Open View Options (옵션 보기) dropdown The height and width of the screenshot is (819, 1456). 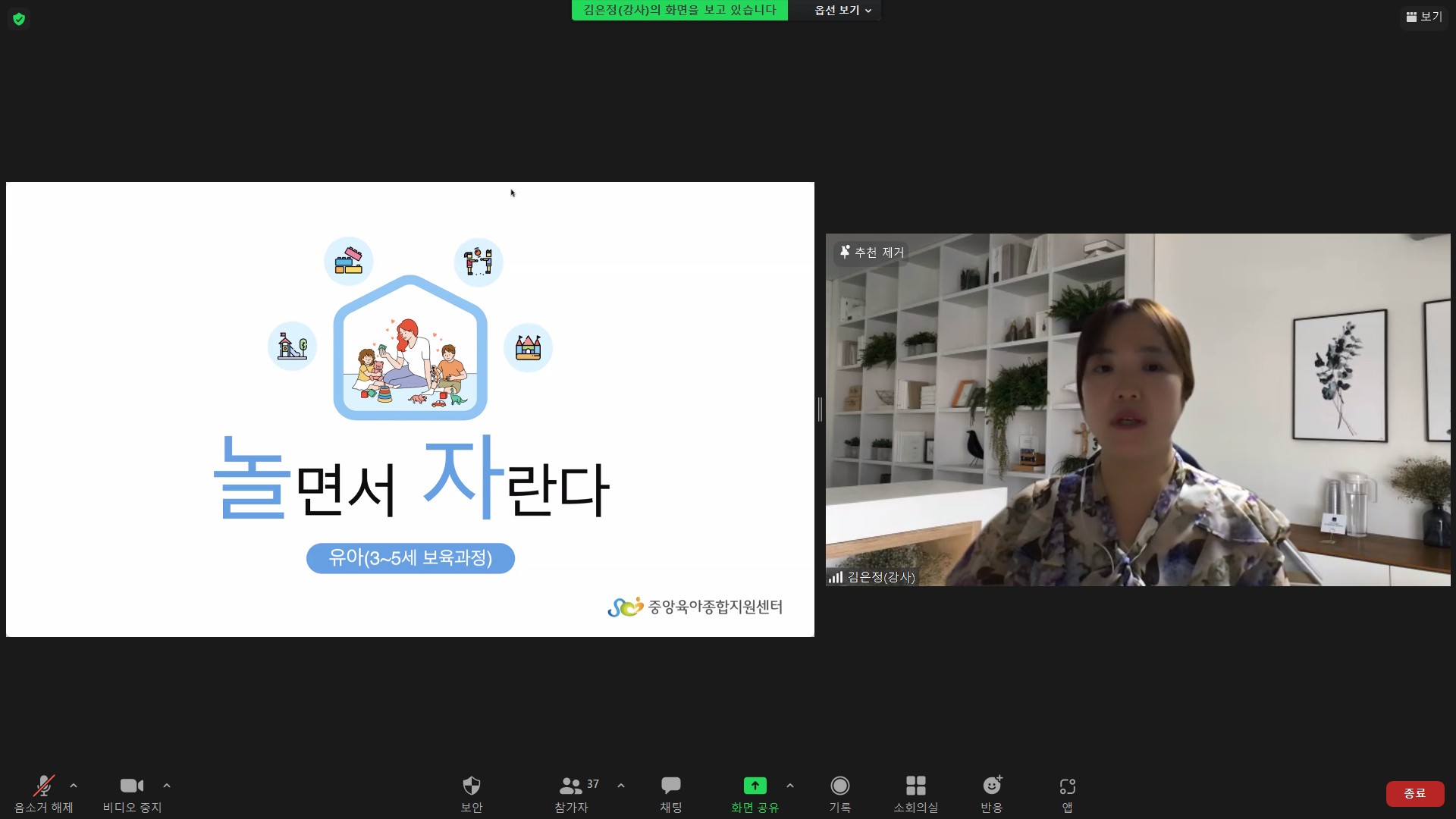[843, 11]
